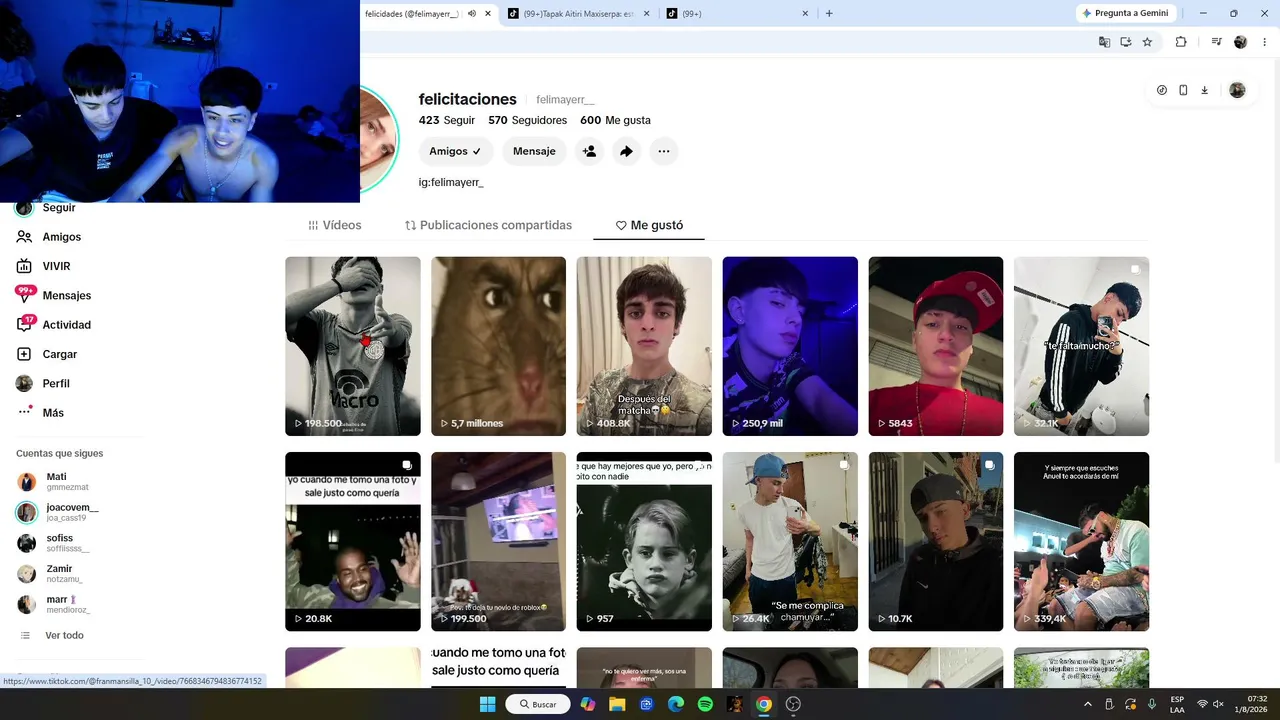Open the video with 198.500 views
Viewport: 1280px width, 720px height.
[353, 346]
